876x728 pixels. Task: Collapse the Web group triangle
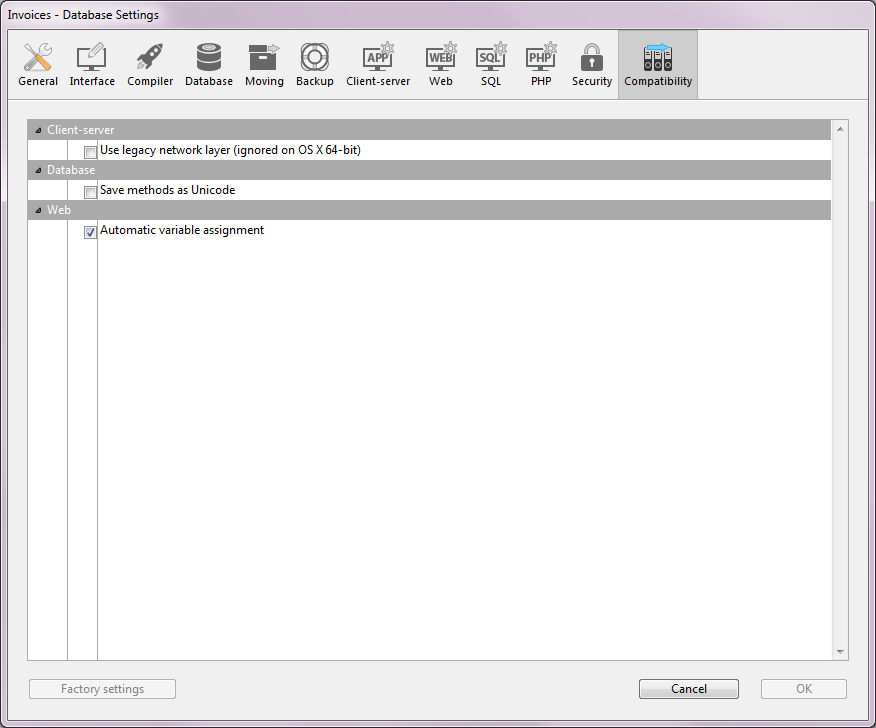click(38, 211)
